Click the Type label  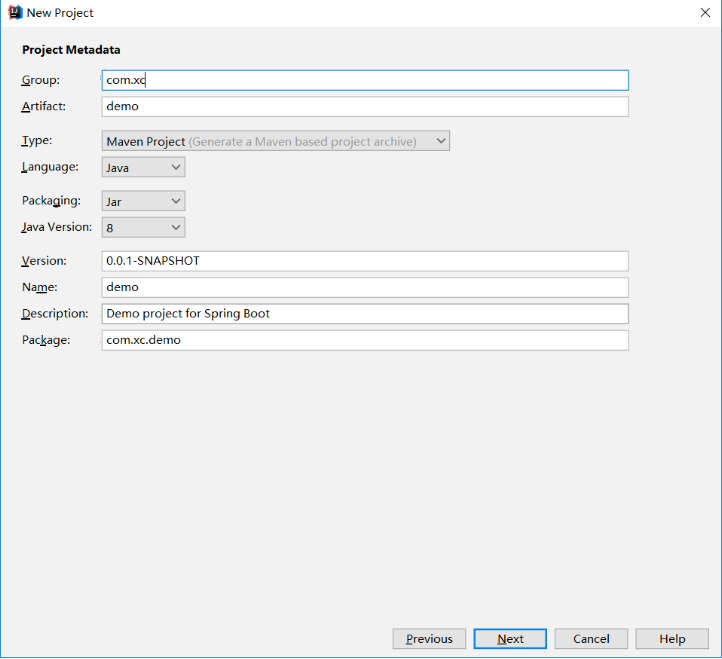click(37, 140)
